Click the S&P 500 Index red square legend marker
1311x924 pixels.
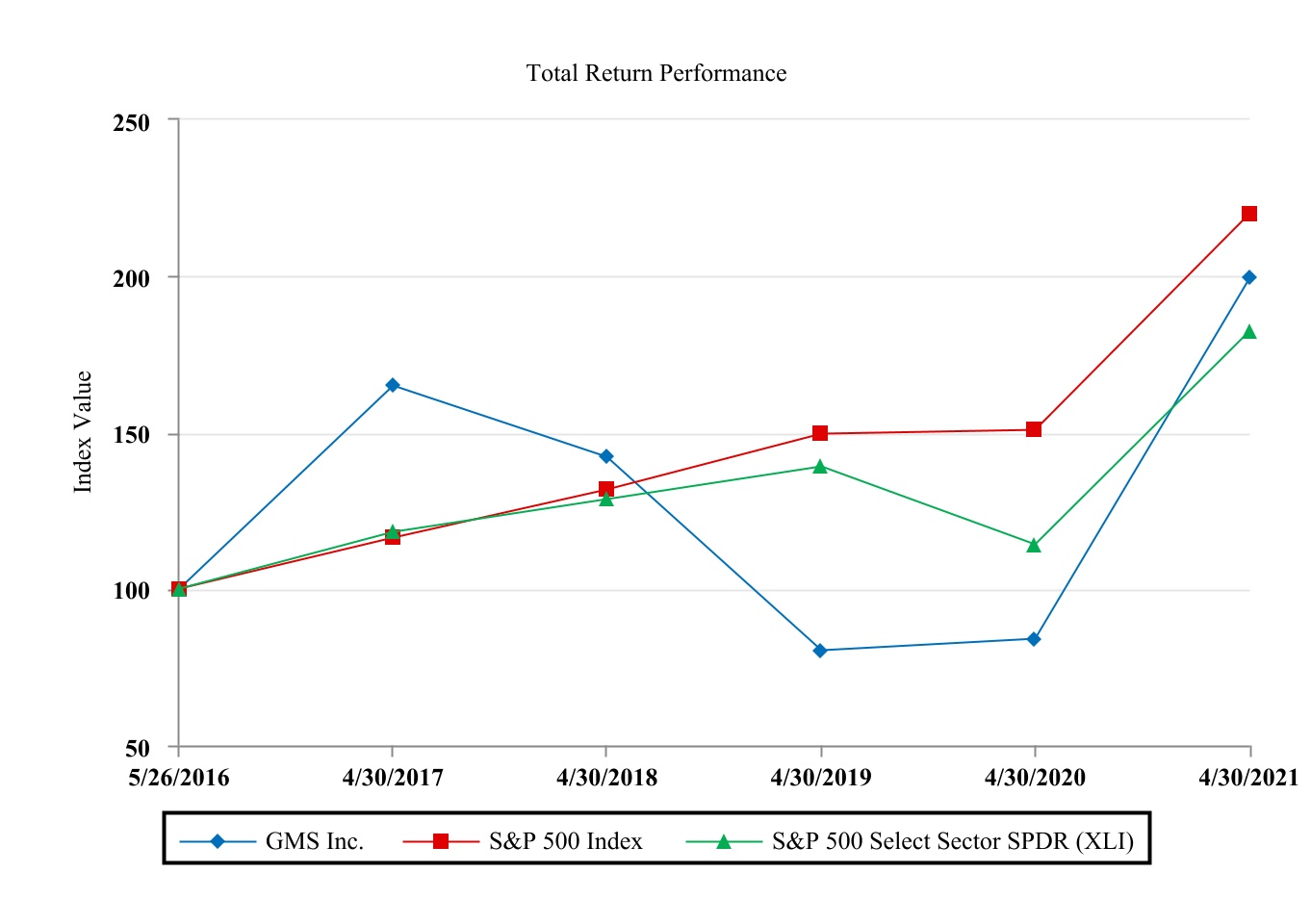pos(441,841)
